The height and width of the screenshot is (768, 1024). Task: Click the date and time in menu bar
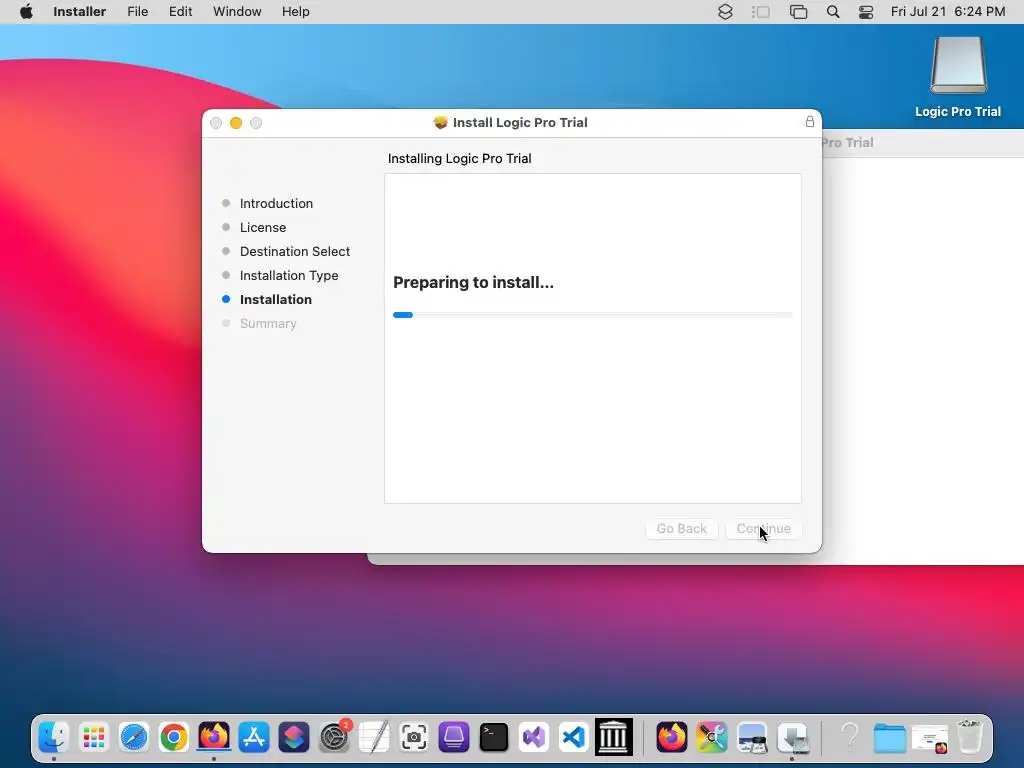[948, 12]
